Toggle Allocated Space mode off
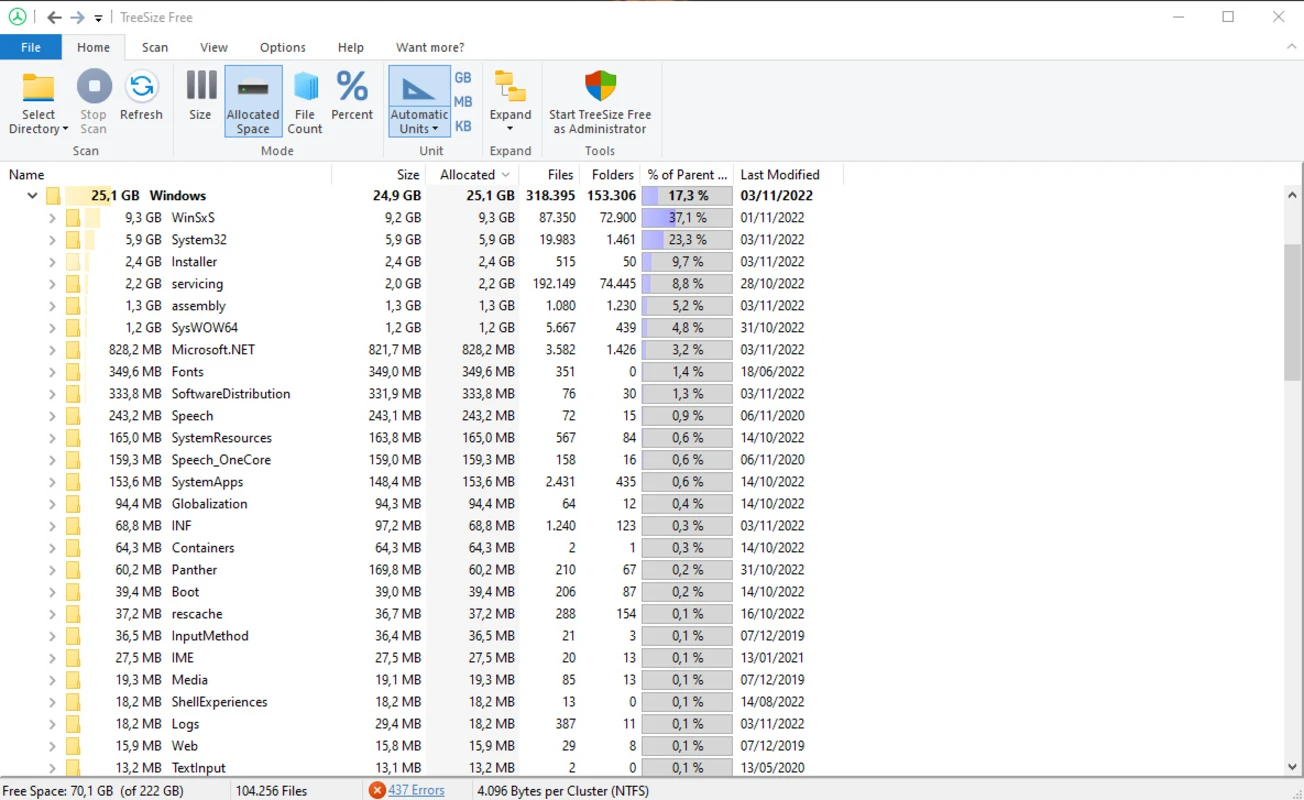 (x=253, y=100)
